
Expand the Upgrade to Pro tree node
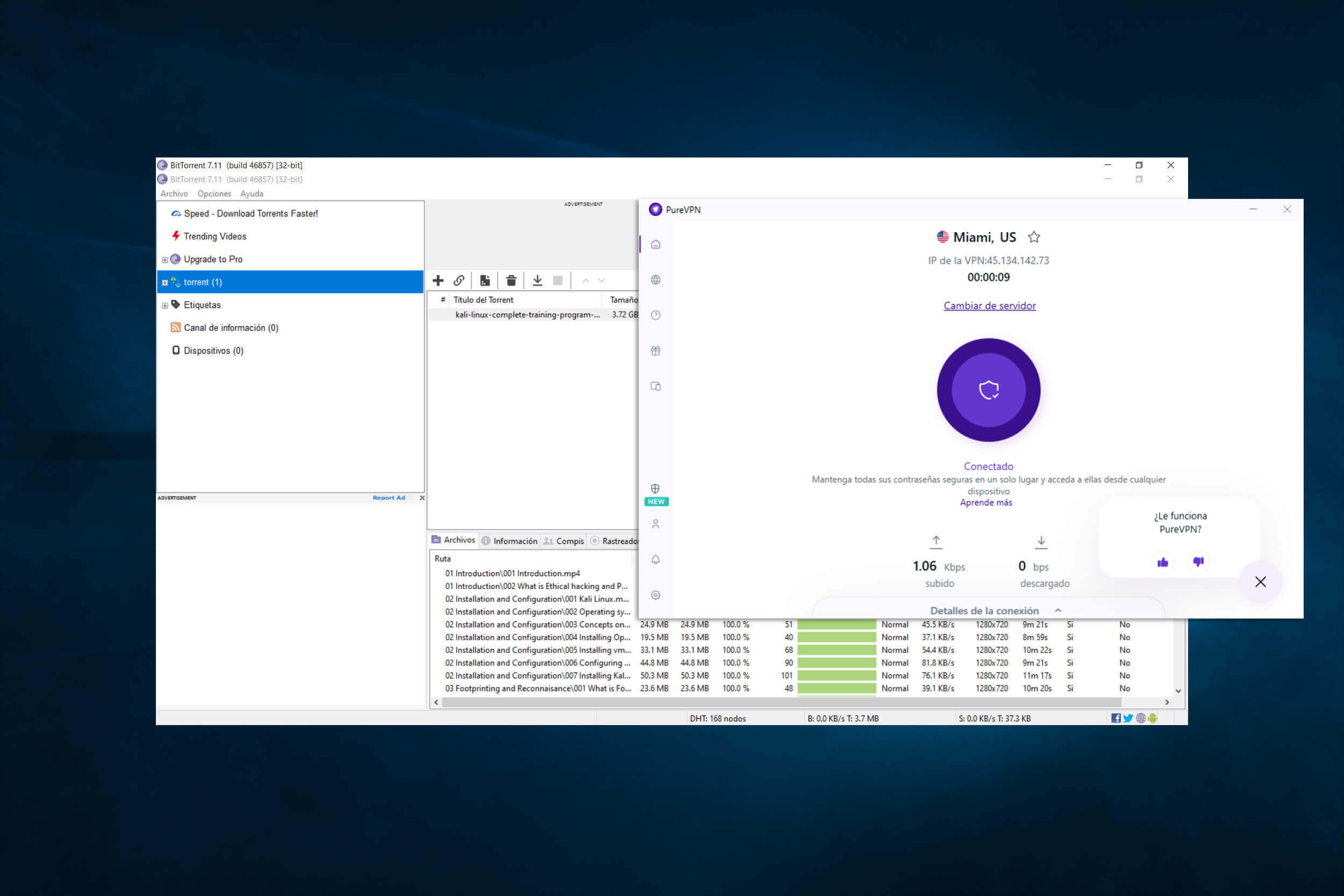pos(165,260)
